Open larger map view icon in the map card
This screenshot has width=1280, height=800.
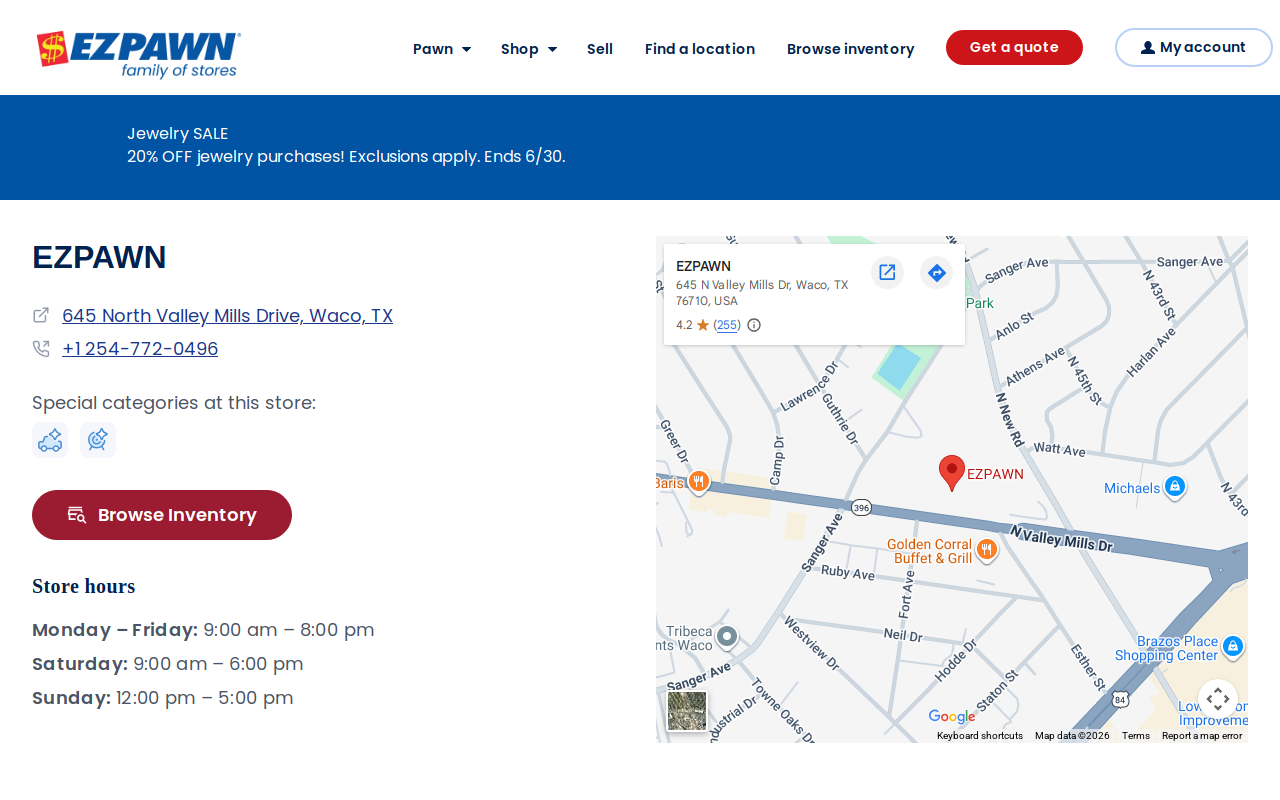(887, 272)
